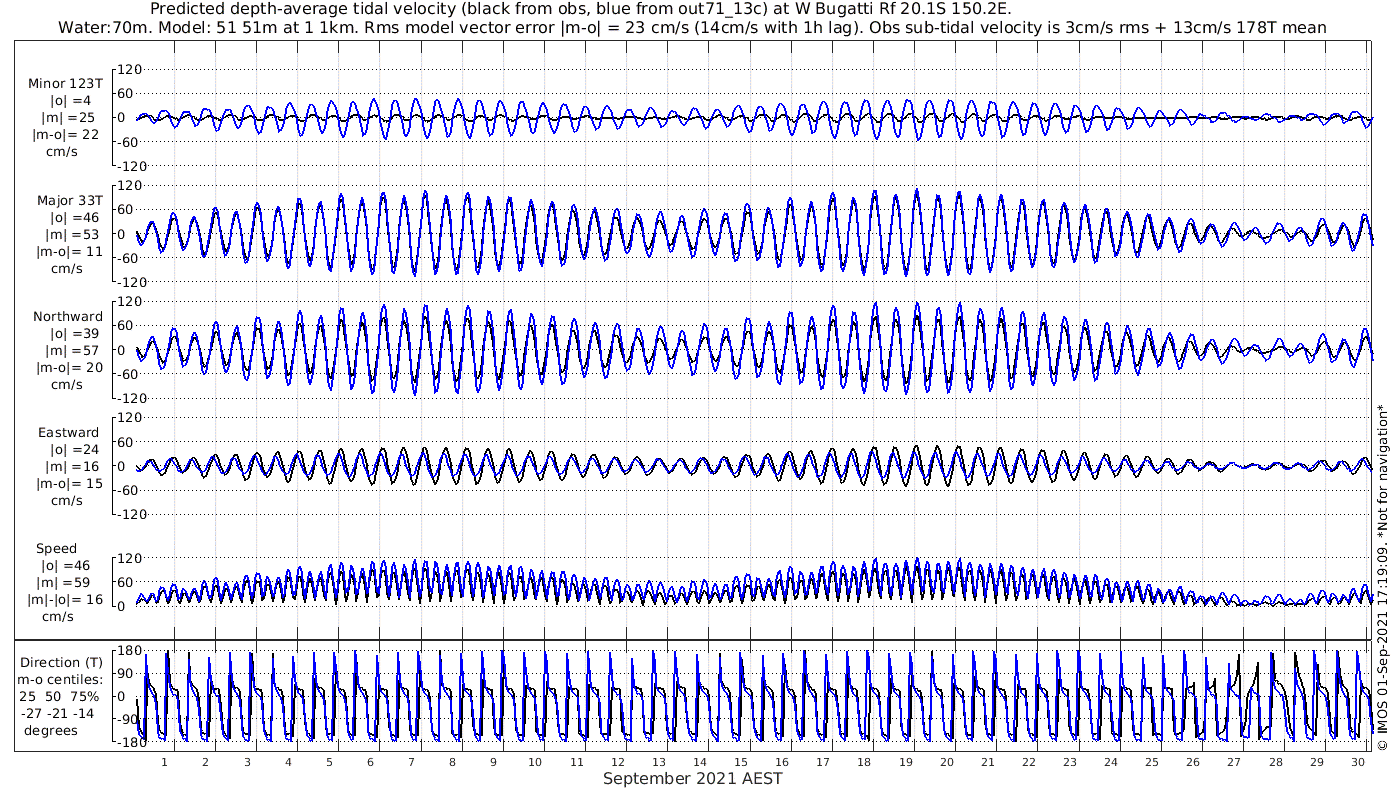Screen dimensions: 1400x800
Task: Click the '|o| =39' value under Northward
Action: point(73,334)
